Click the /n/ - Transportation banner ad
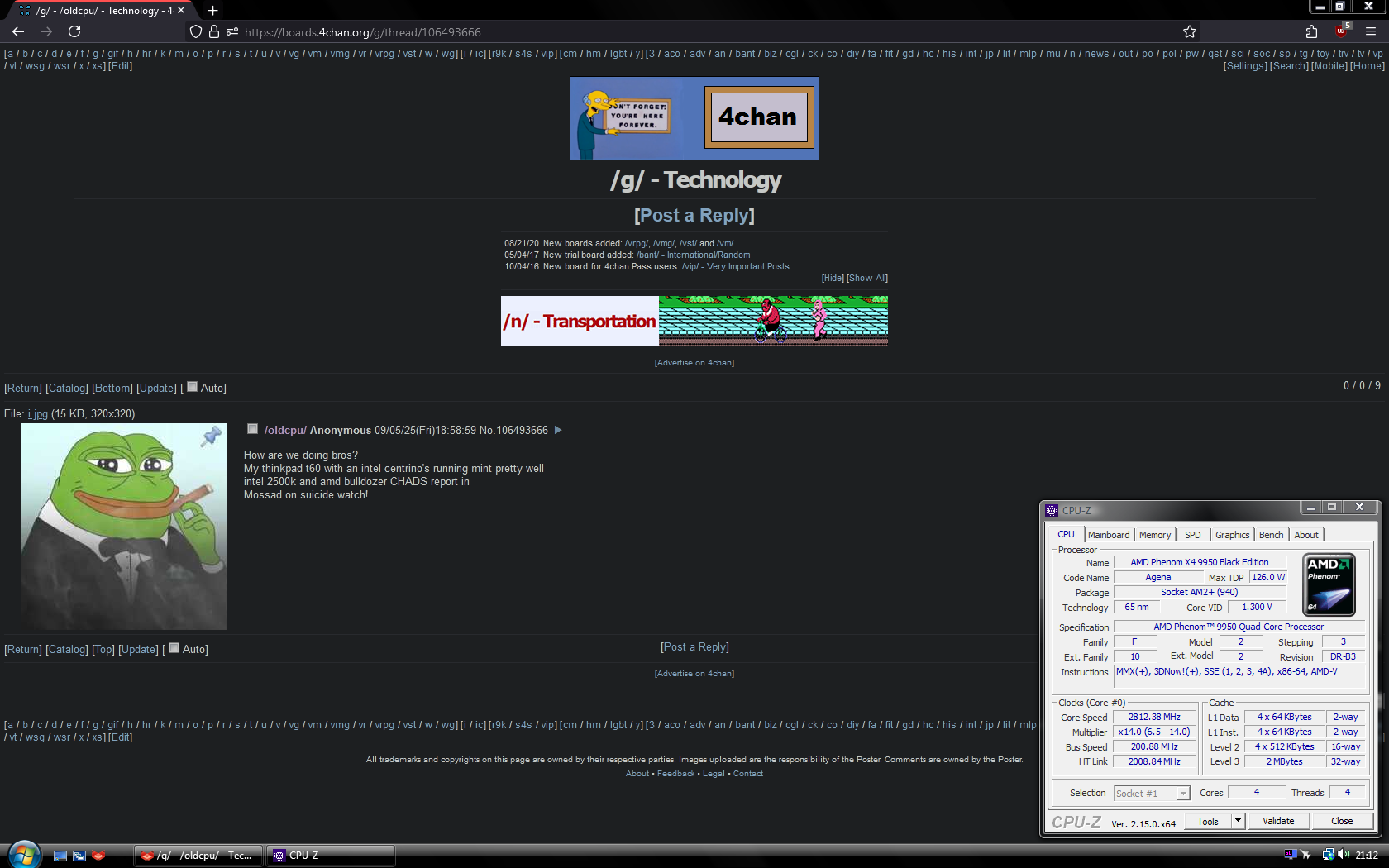The image size is (1389, 868). 694,321
